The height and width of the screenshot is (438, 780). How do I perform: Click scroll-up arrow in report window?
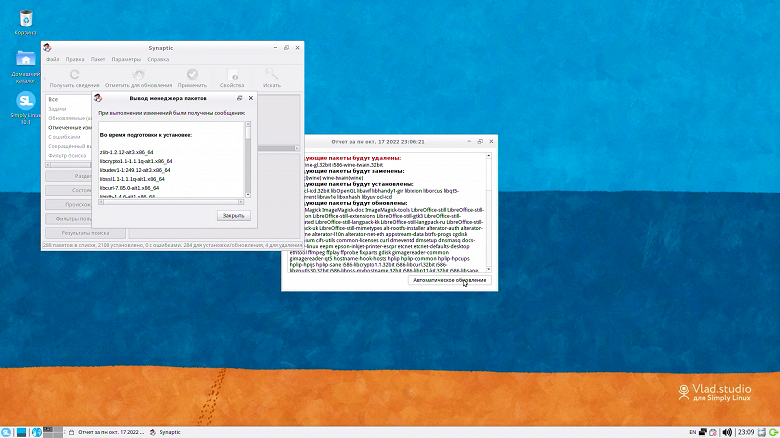488,156
